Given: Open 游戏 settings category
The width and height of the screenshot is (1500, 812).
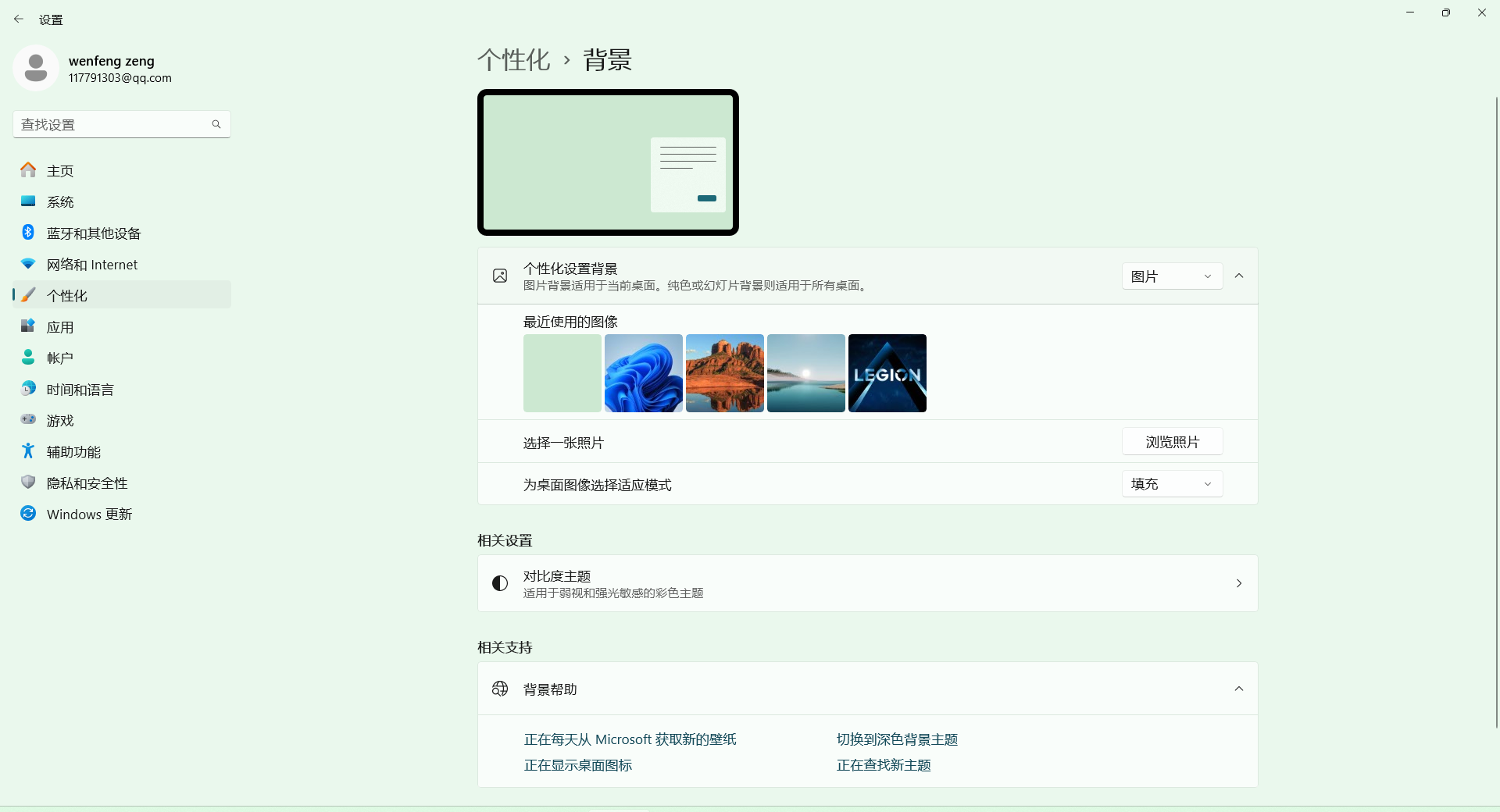Looking at the screenshot, I should (x=122, y=420).
